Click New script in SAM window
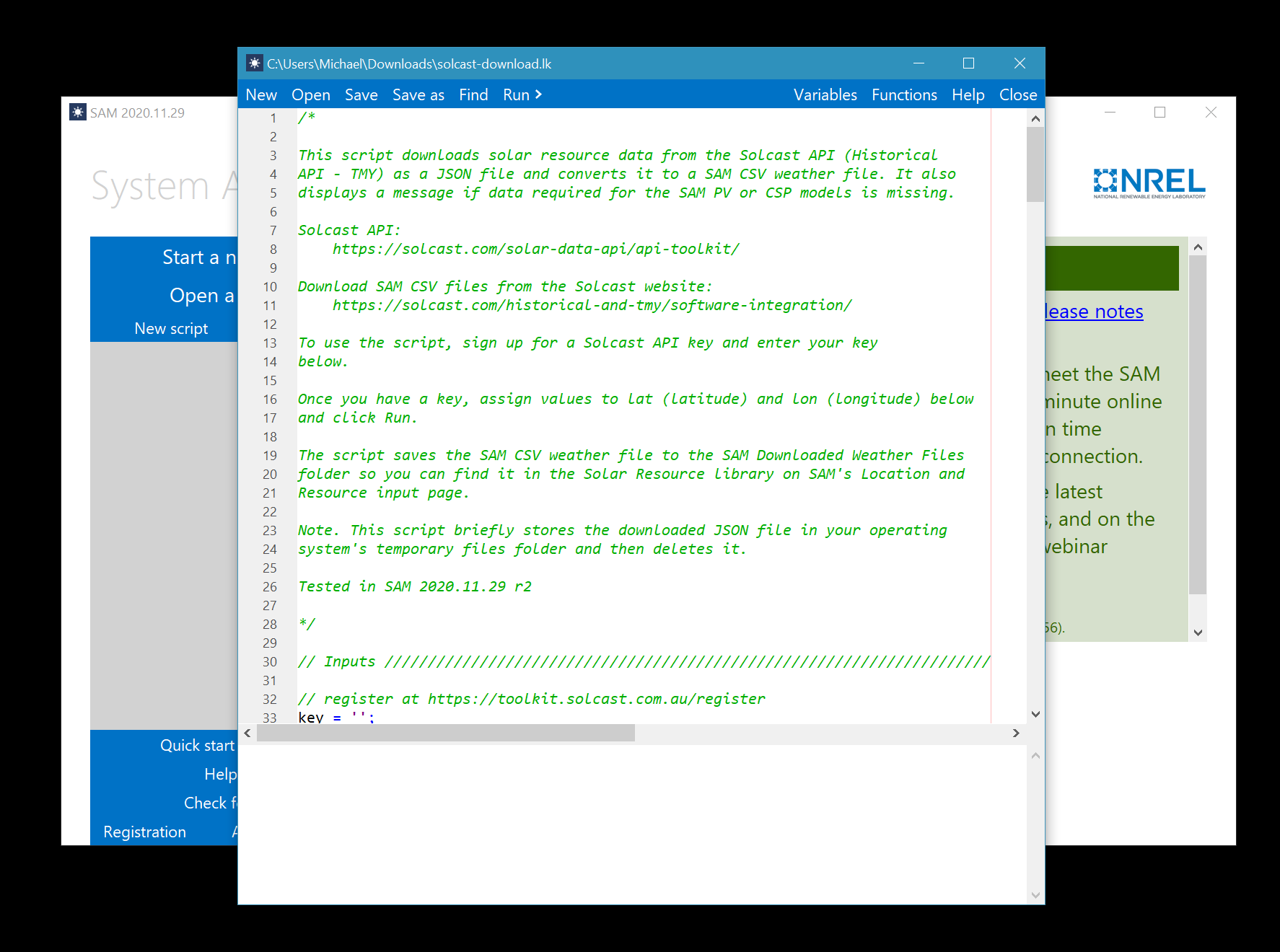This screenshot has width=1280, height=952. coord(171,329)
